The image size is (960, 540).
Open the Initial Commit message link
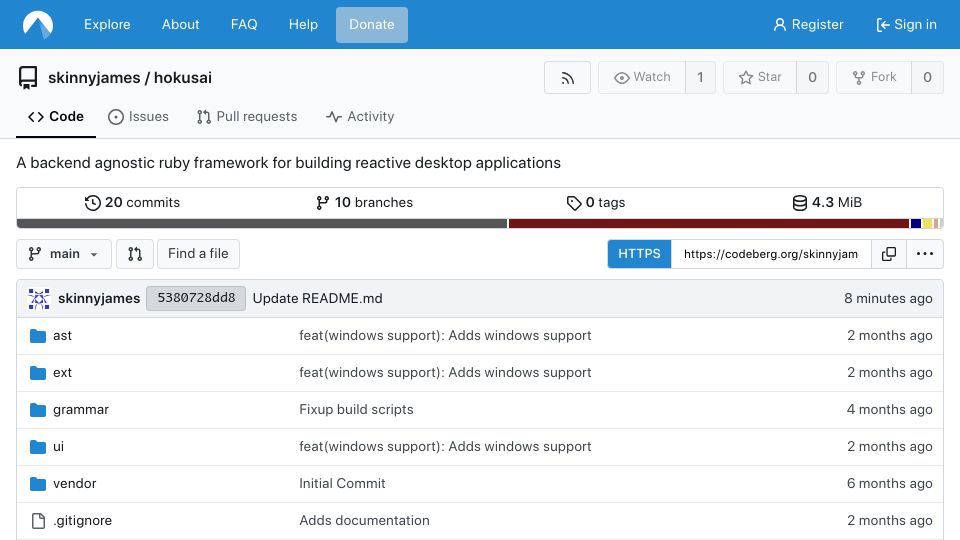coord(342,484)
